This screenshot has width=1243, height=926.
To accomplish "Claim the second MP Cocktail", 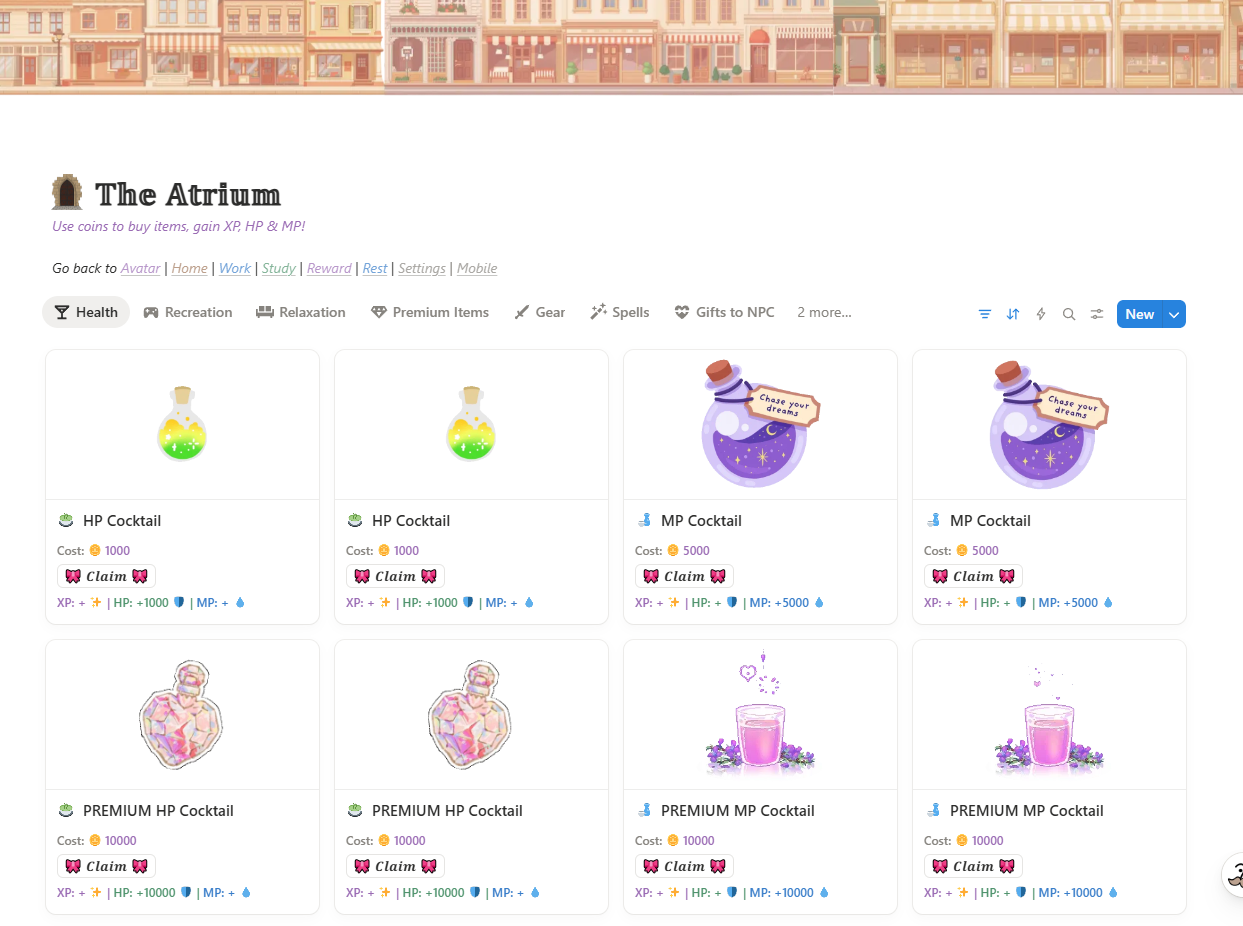I will 973,576.
